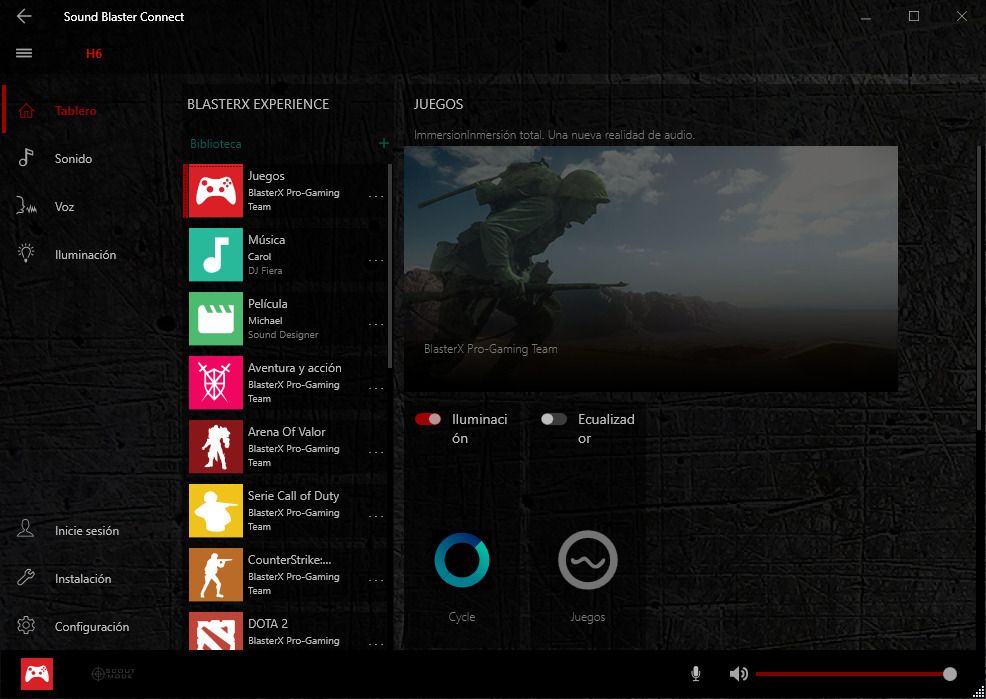Select the Cycle lighting icon
The height and width of the screenshot is (699, 986).
tap(462, 560)
